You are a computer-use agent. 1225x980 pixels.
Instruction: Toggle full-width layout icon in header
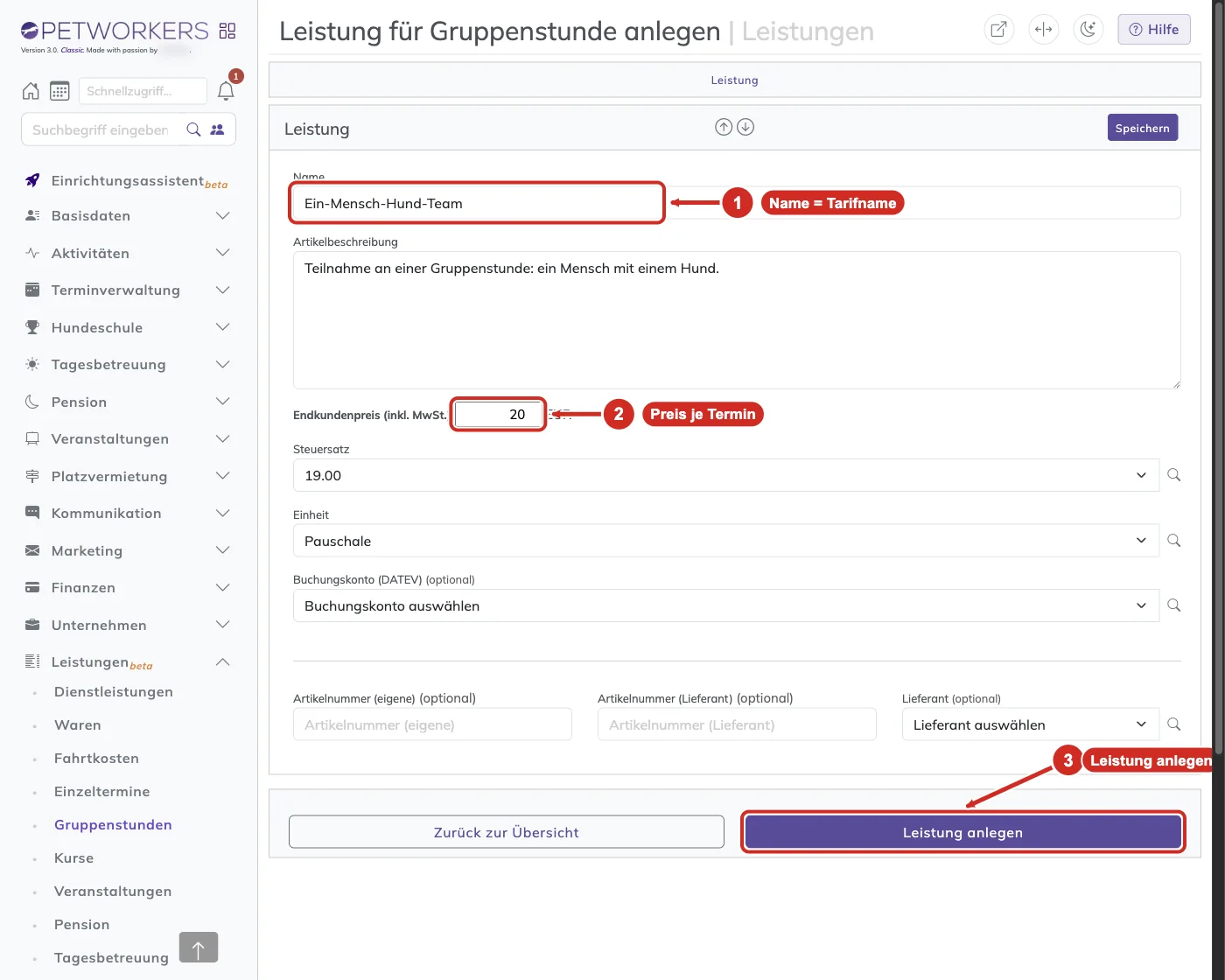(x=1043, y=29)
